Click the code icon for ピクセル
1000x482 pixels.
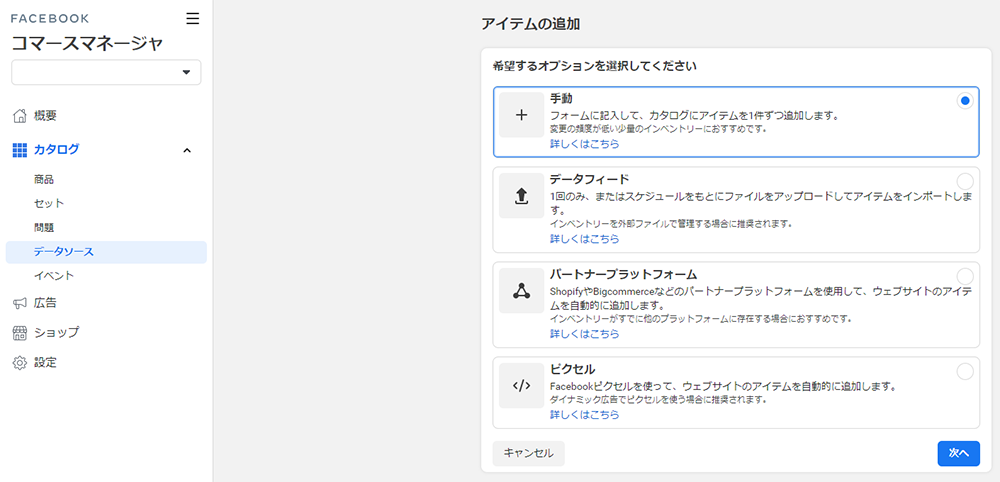click(521, 385)
